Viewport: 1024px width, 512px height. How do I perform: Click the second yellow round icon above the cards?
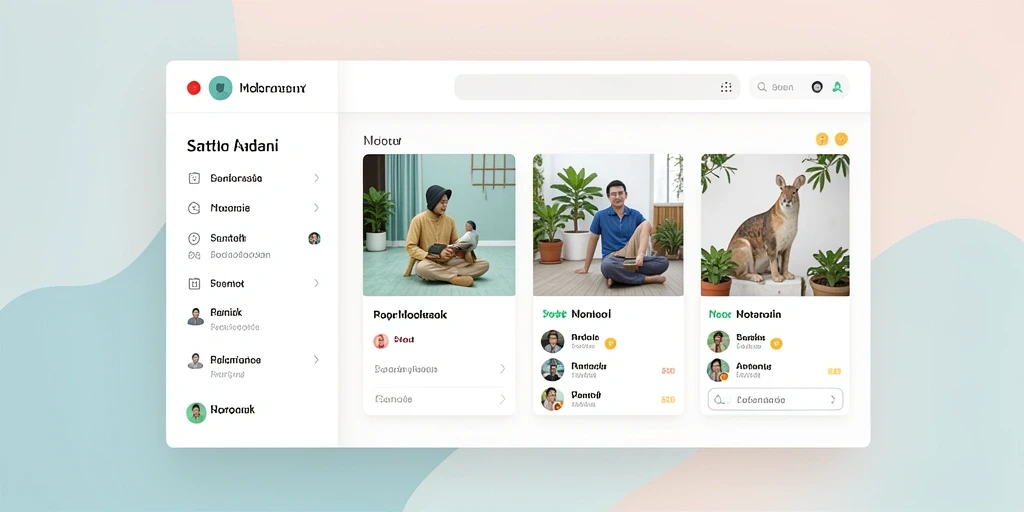point(841,139)
